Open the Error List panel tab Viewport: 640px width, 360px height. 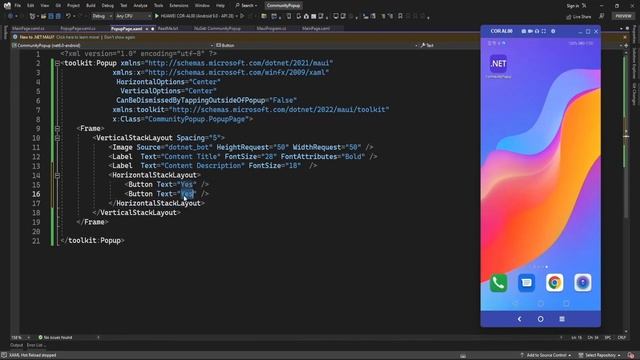(x=36, y=345)
